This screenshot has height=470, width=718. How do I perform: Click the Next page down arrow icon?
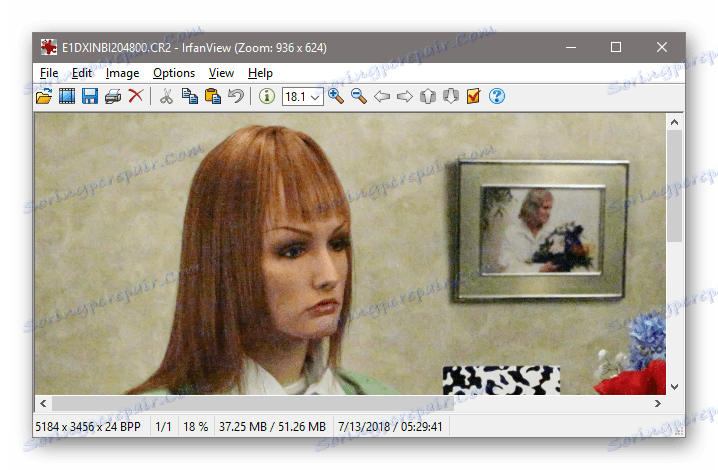[451, 96]
